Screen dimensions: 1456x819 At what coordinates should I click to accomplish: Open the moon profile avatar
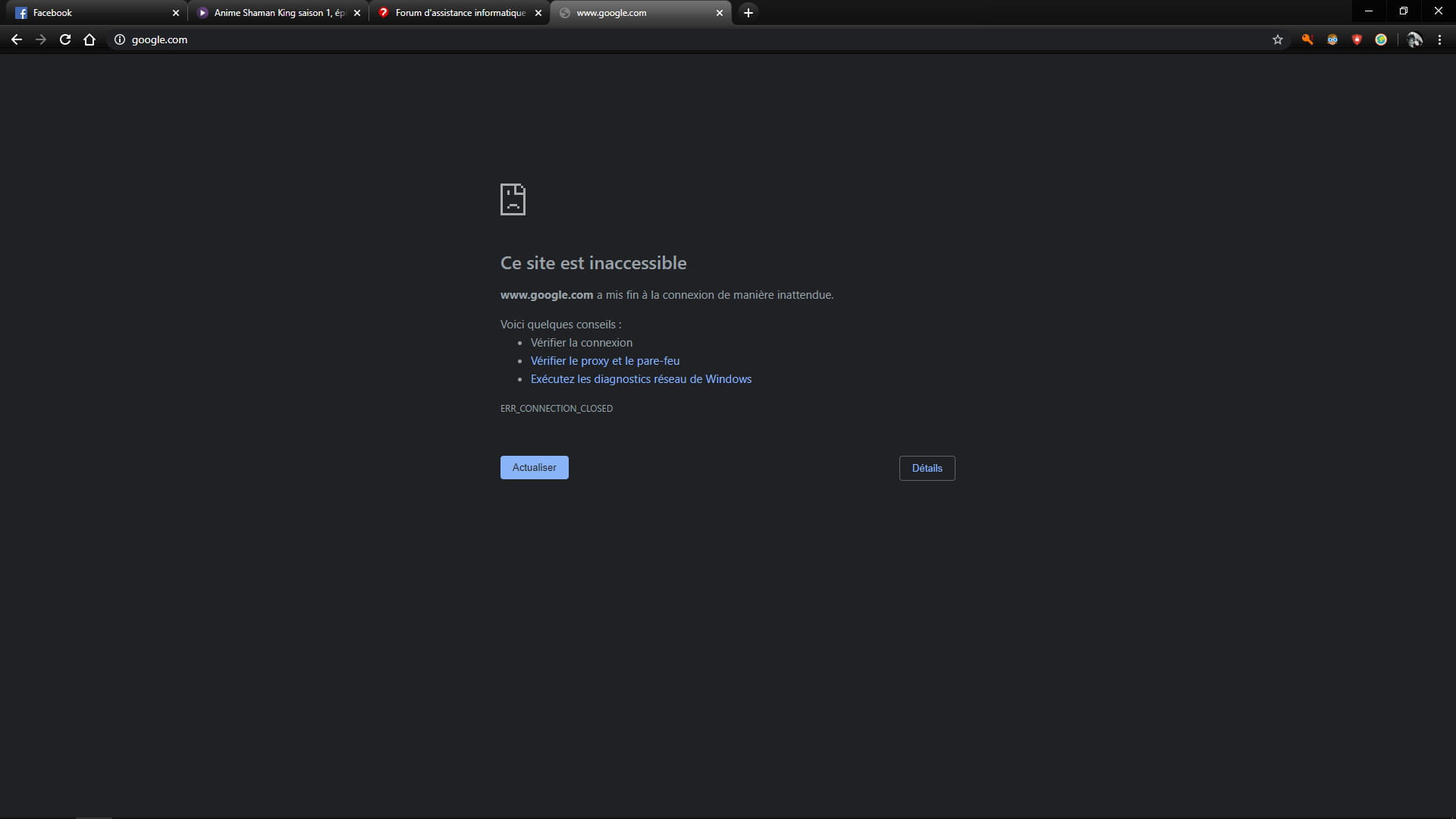pyautogui.click(x=1414, y=39)
